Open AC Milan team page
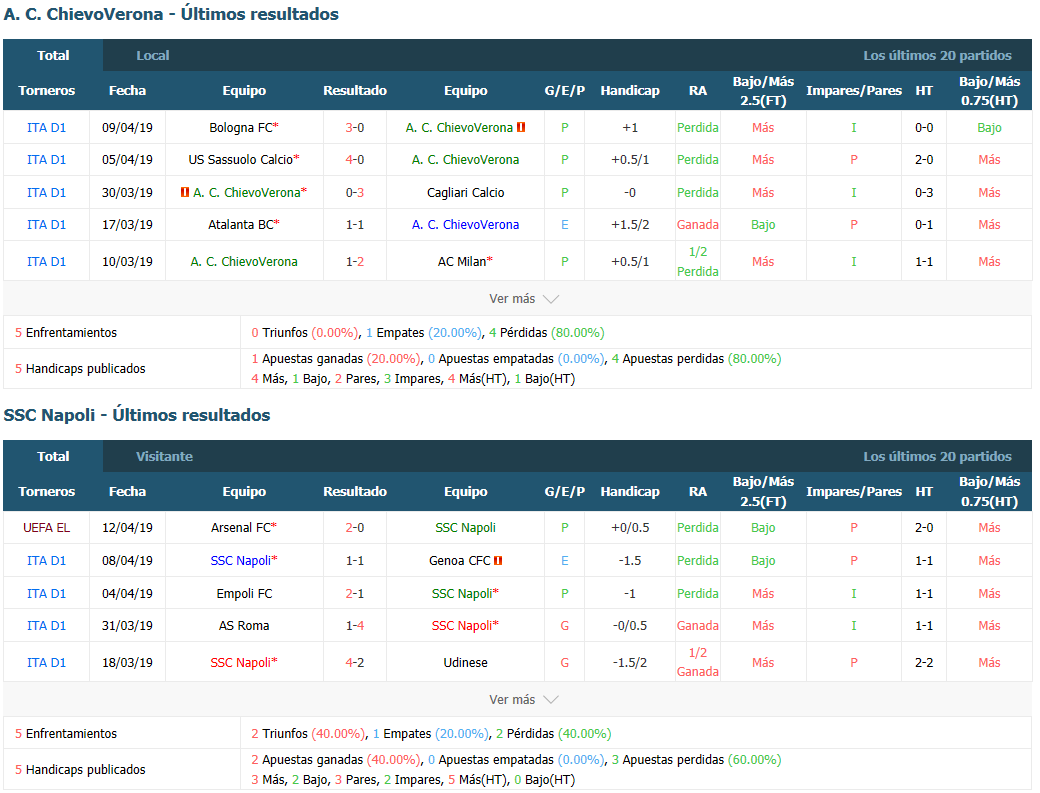1040x793 pixels. [x=462, y=261]
